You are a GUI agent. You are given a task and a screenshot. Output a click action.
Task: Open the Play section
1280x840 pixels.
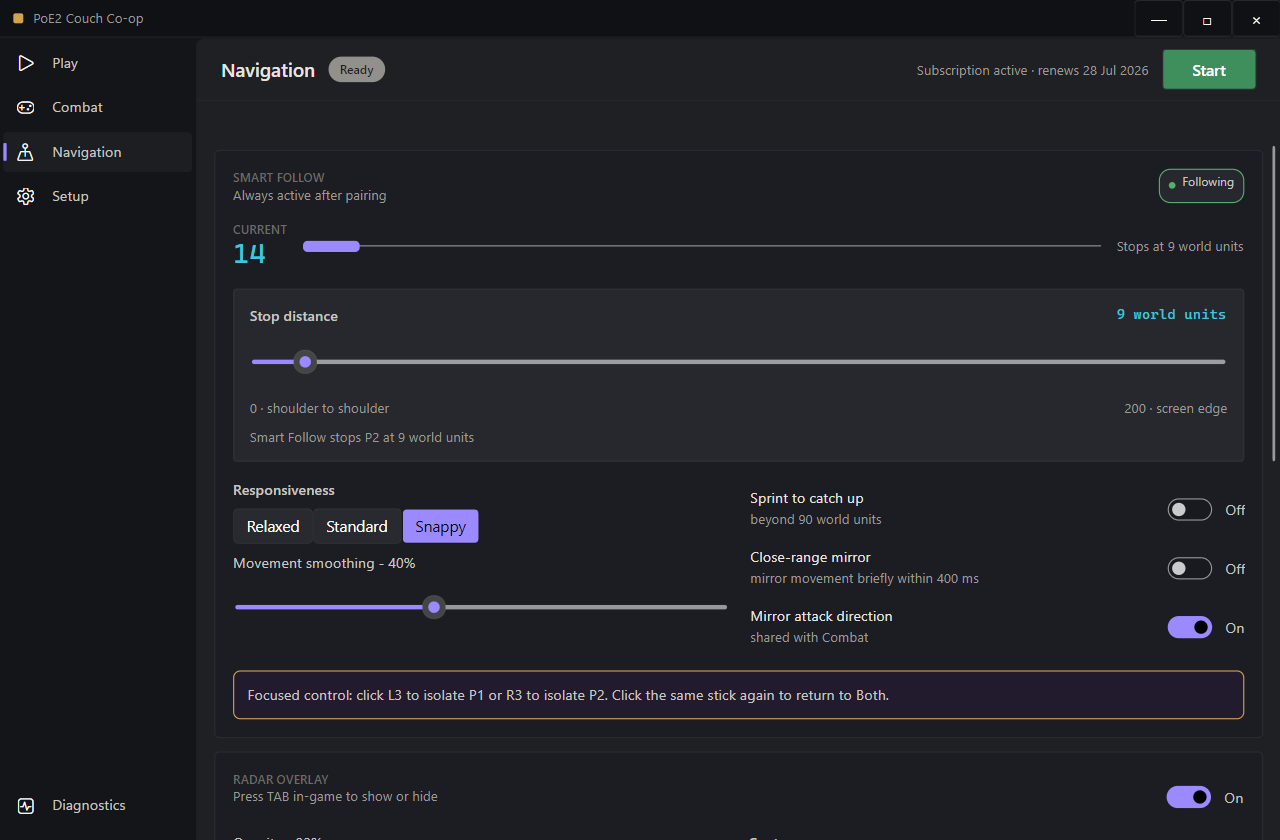click(97, 63)
